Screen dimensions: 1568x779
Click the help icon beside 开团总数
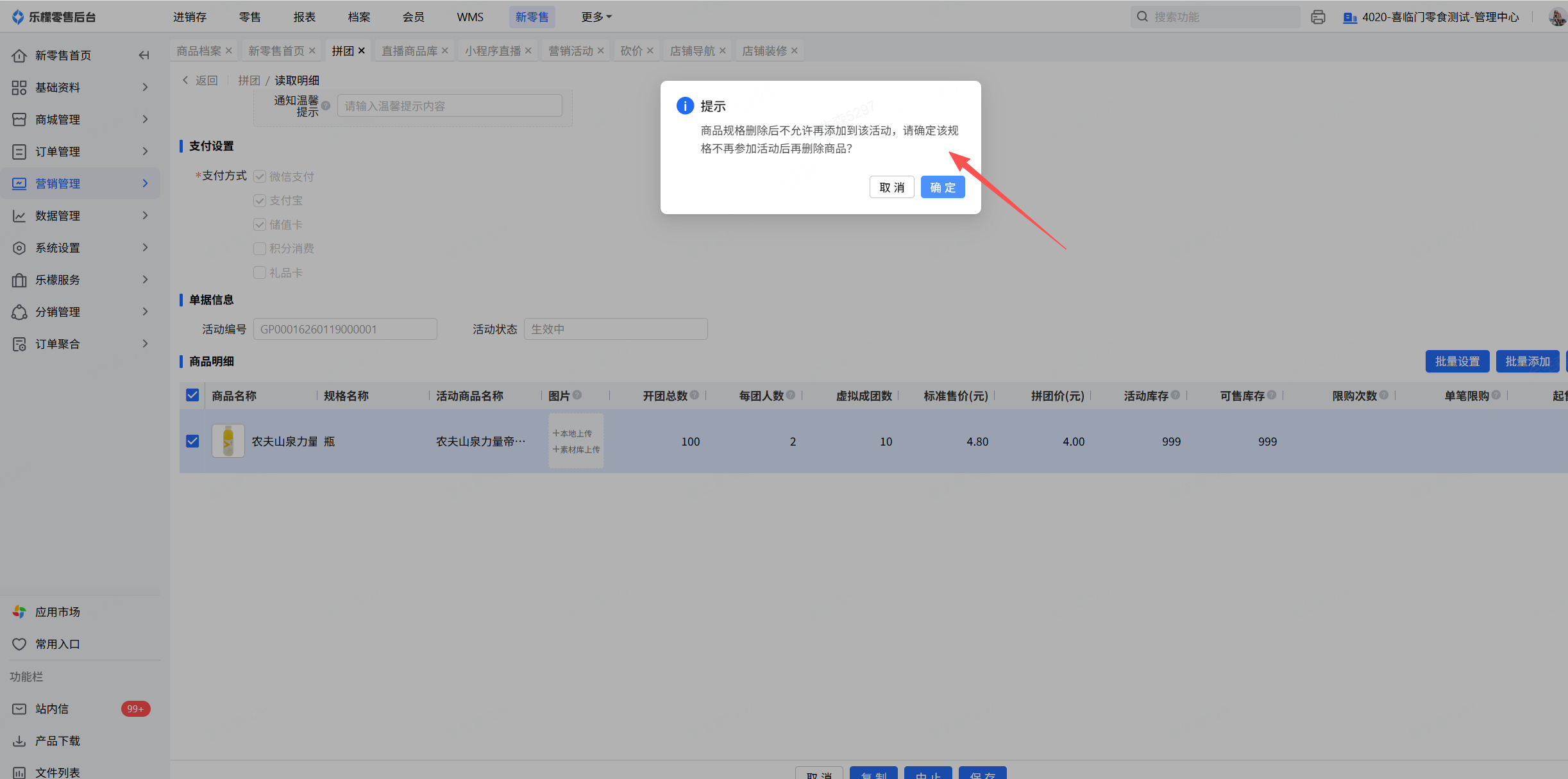click(x=695, y=395)
